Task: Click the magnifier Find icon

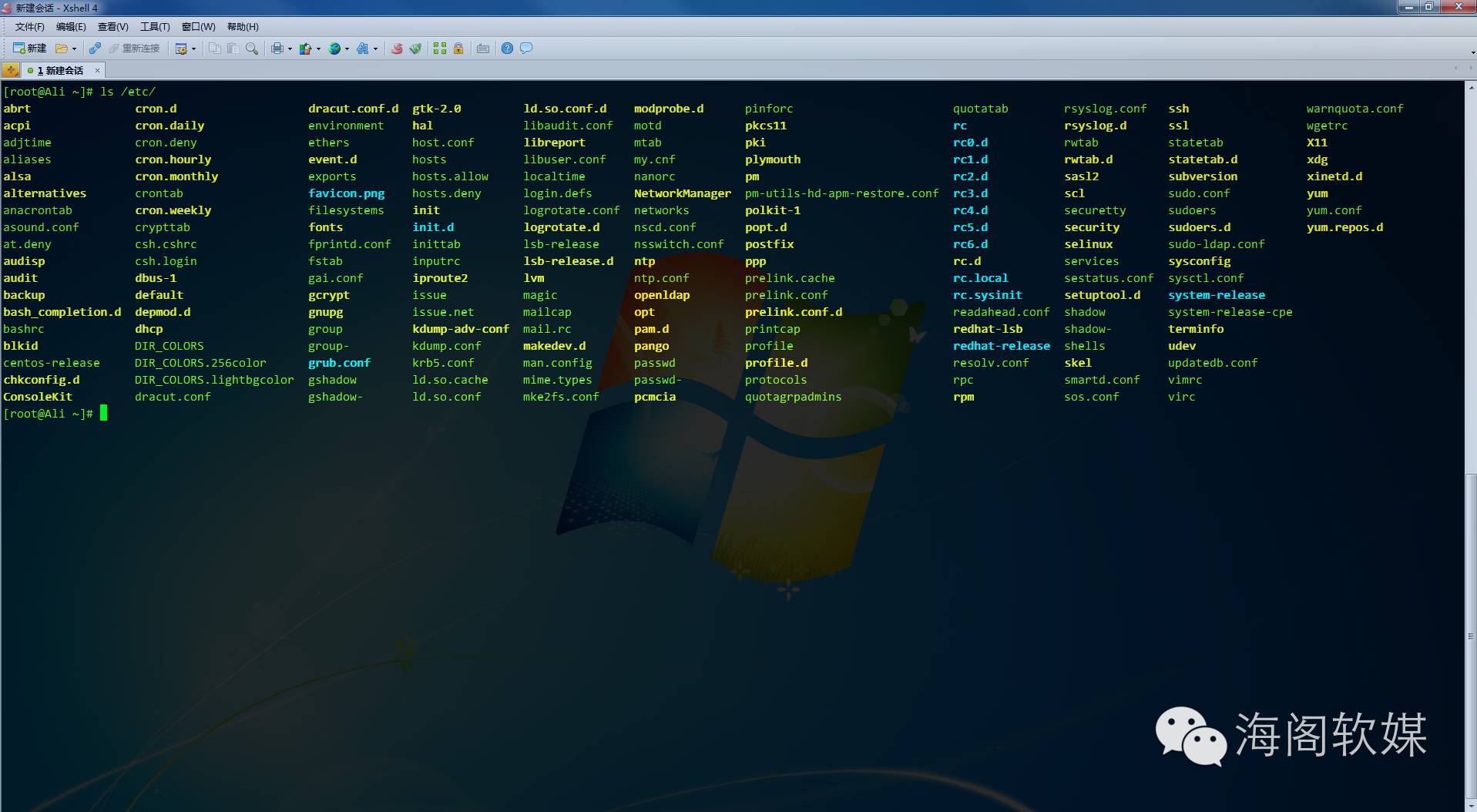Action: [x=252, y=49]
